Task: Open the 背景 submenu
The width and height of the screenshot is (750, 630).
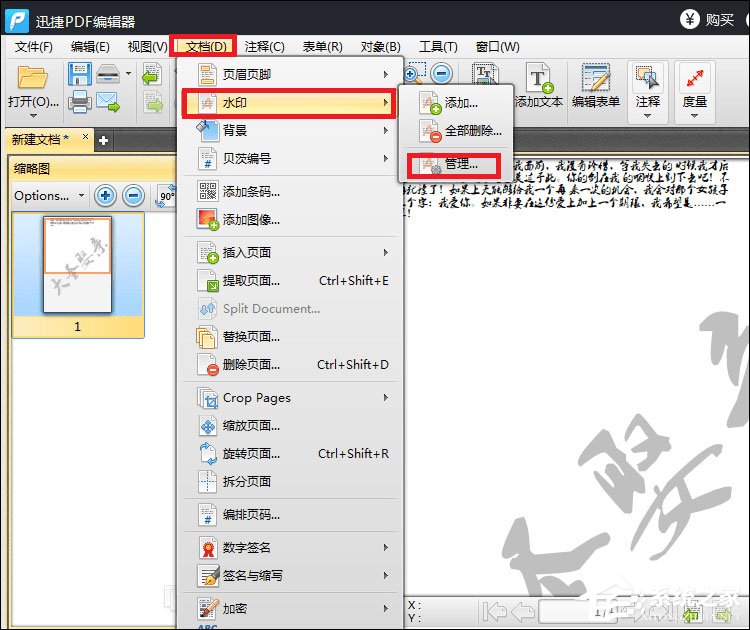Action: click(291, 130)
